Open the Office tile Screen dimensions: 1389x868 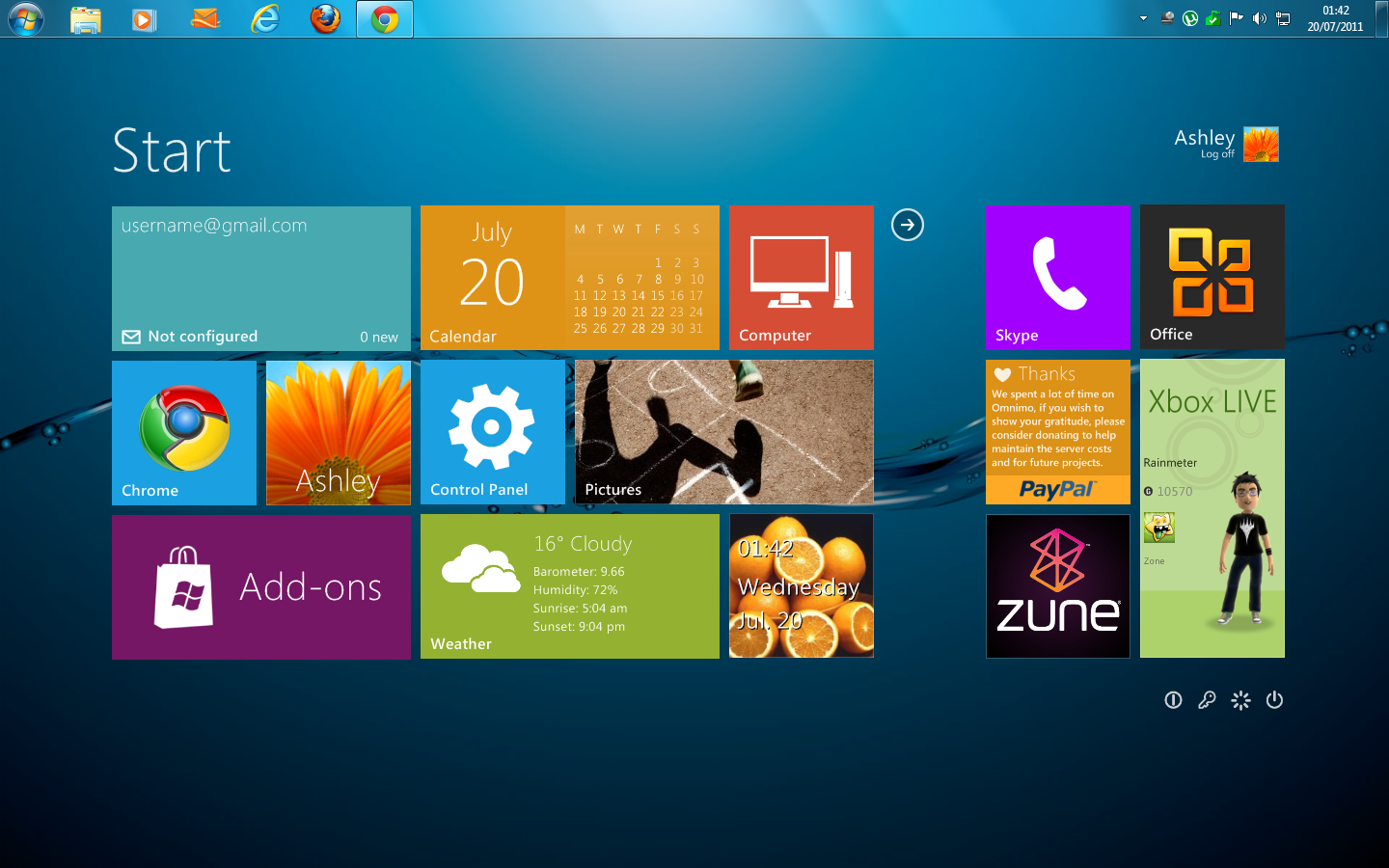point(1212,277)
